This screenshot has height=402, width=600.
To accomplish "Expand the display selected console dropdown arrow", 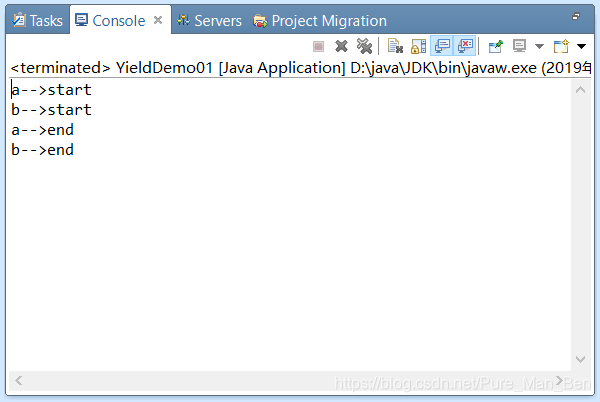I will pos(539,47).
